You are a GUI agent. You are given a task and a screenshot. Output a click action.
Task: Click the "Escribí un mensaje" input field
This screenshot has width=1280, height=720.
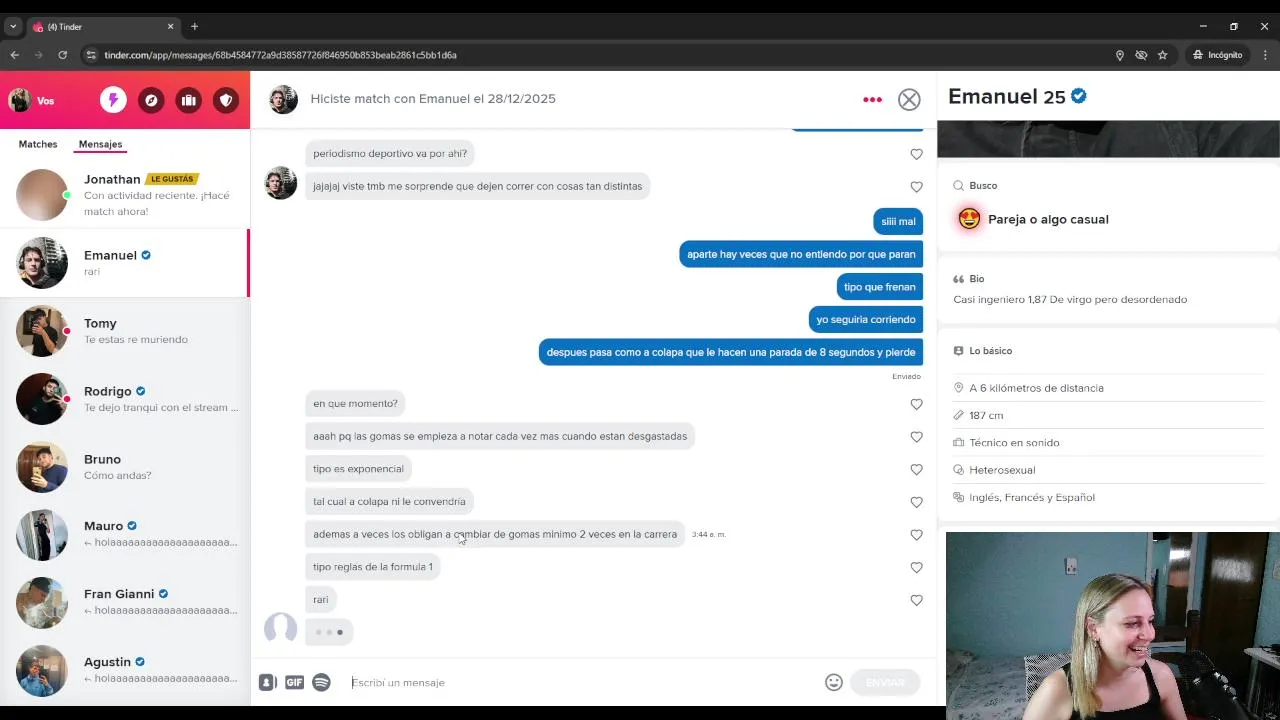pyautogui.click(x=583, y=682)
